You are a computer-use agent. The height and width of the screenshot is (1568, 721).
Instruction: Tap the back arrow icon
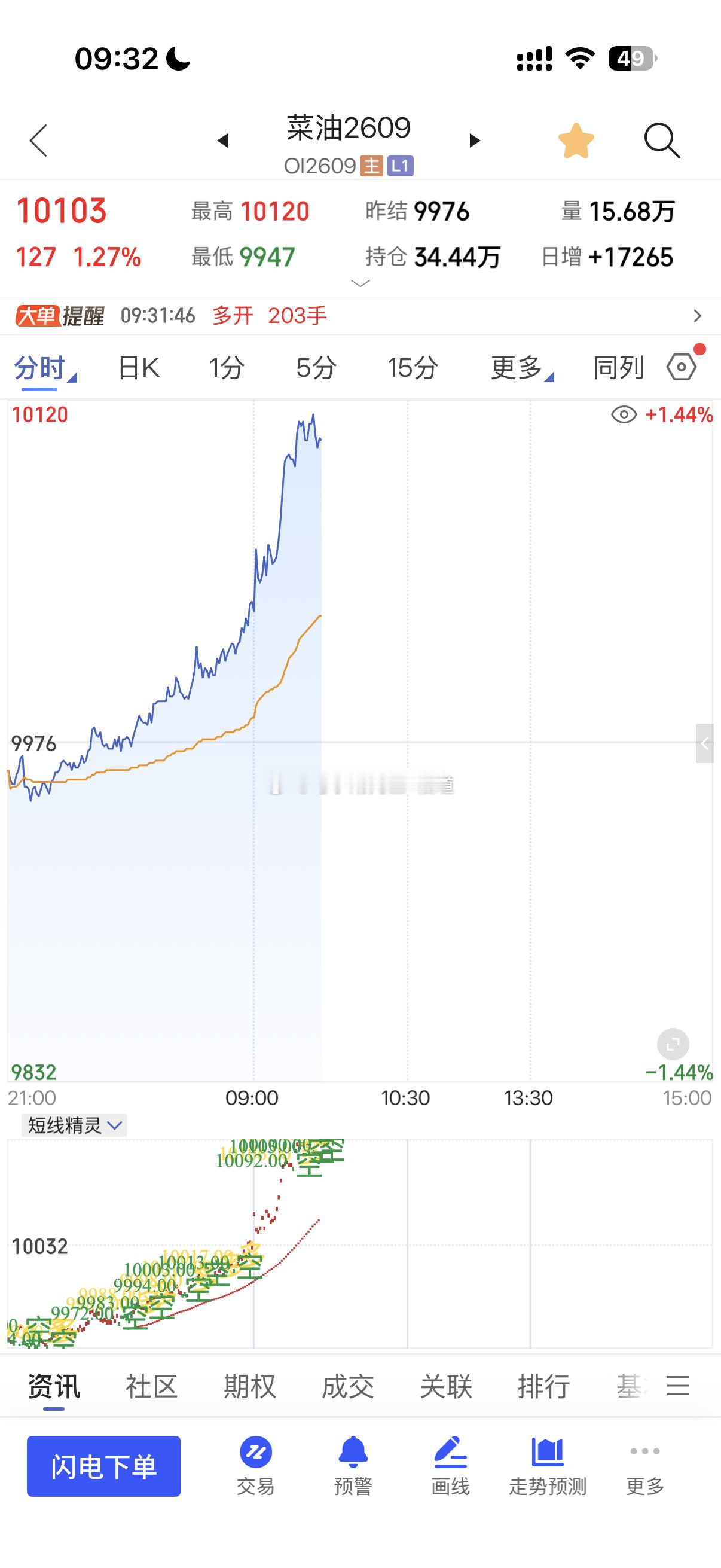coord(38,141)
